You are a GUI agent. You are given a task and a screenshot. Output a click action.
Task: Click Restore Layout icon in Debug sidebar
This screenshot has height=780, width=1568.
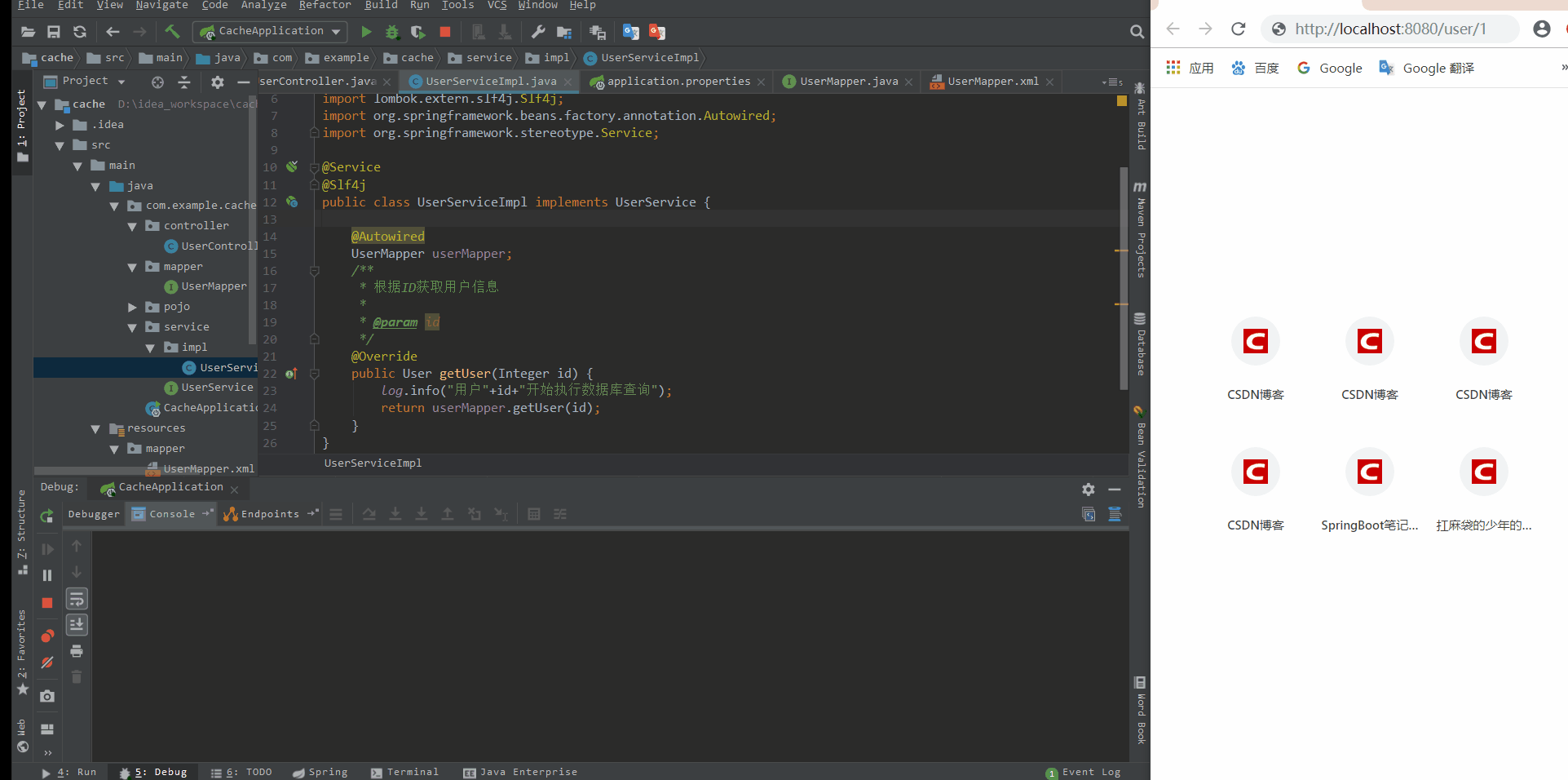(47, 729)
